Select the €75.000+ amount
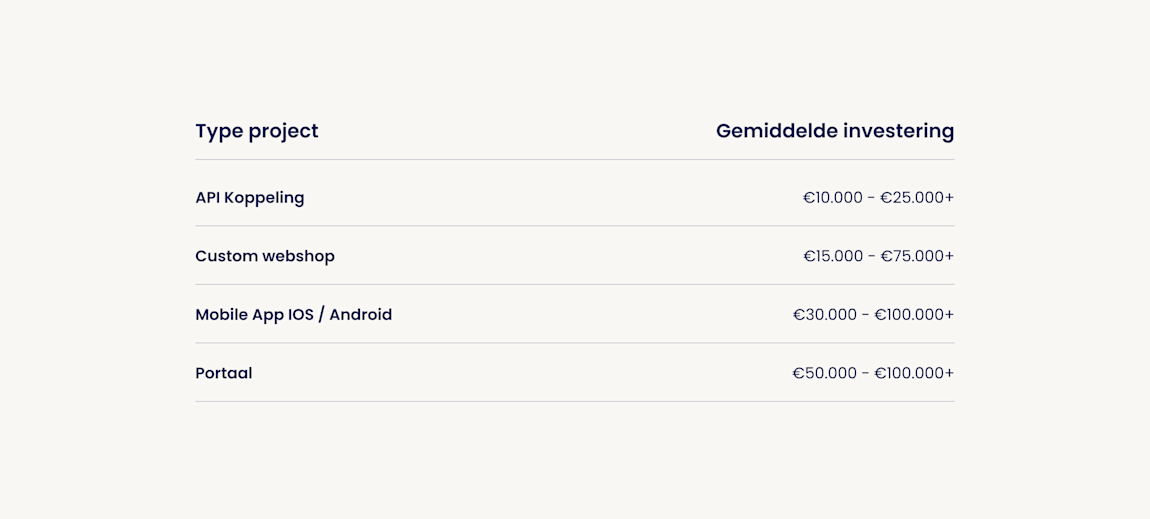This screenshot has width=1150, height=519. 918,256
